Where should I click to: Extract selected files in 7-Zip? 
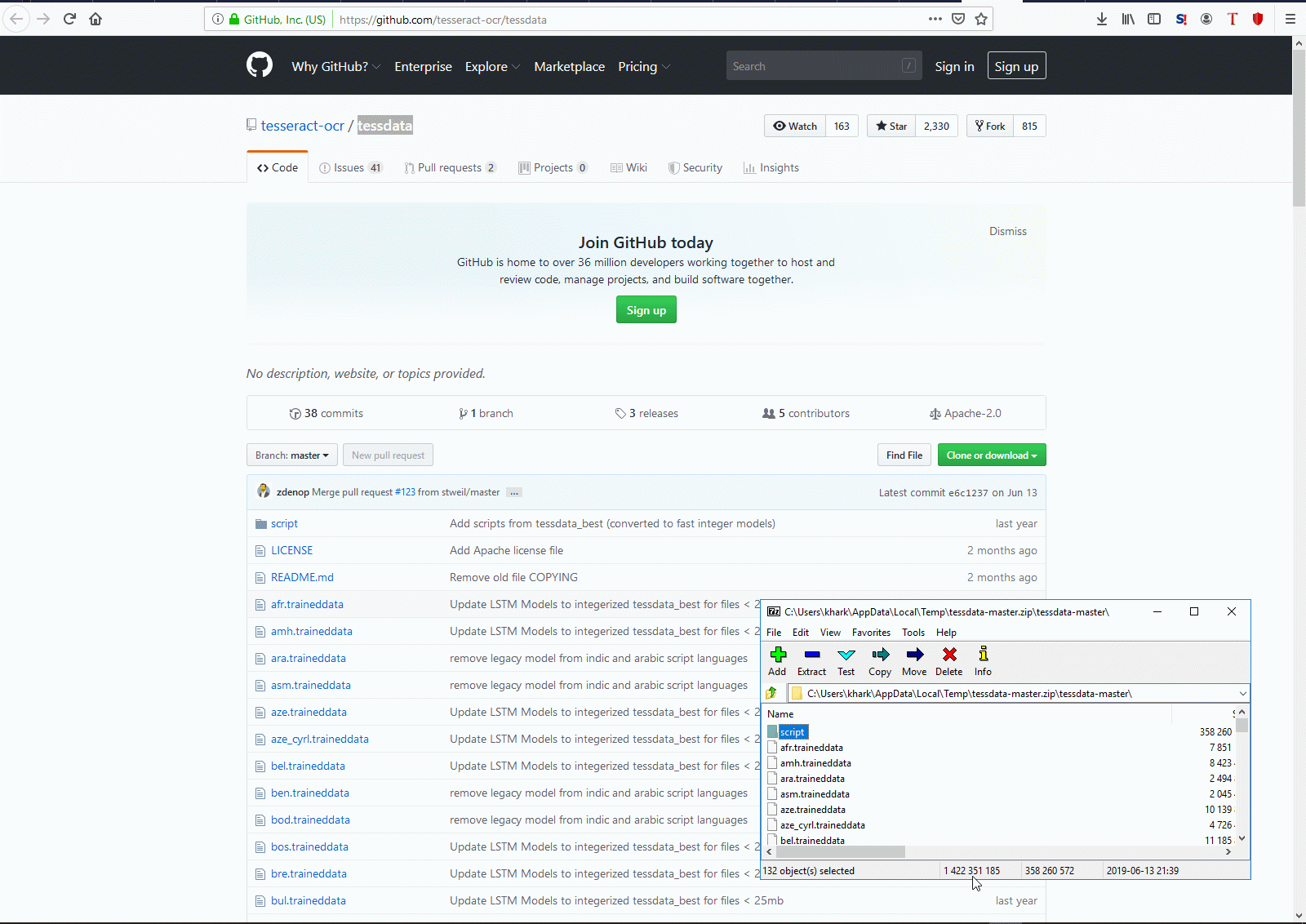click(811, 661)
